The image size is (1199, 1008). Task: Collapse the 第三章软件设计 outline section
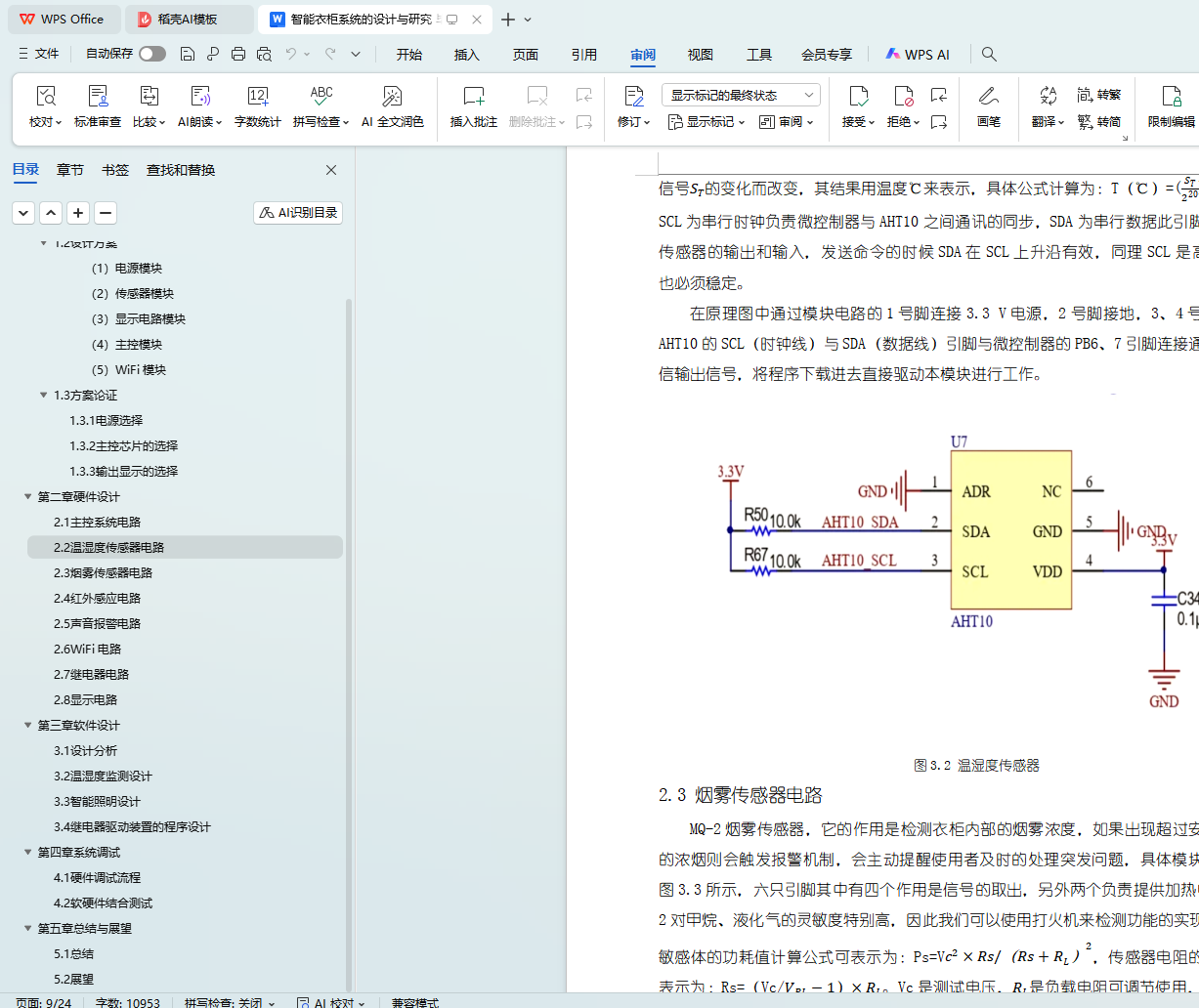tap(28, 726)
